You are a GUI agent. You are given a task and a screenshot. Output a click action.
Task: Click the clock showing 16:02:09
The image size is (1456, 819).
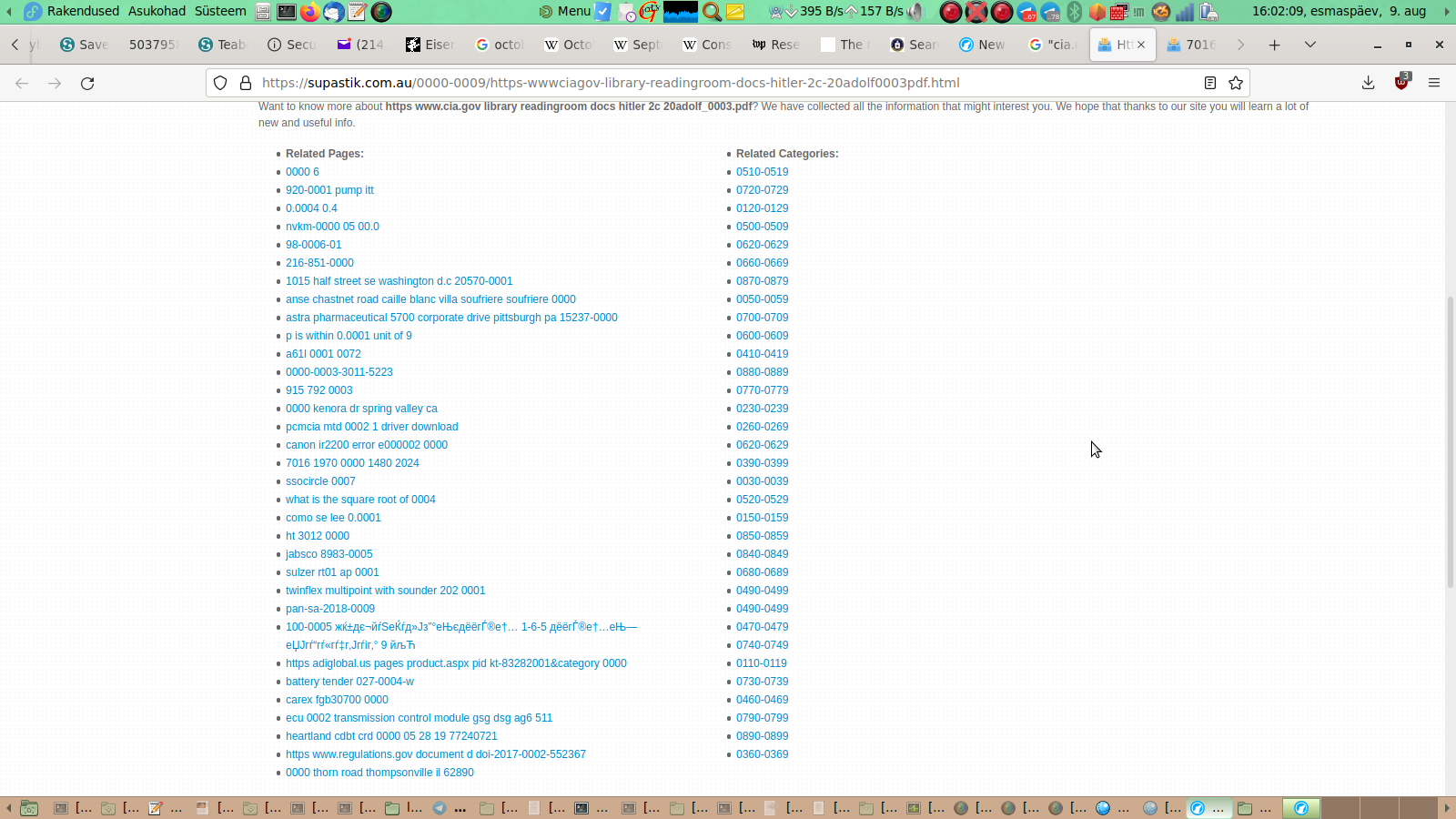pos(1339,11)
